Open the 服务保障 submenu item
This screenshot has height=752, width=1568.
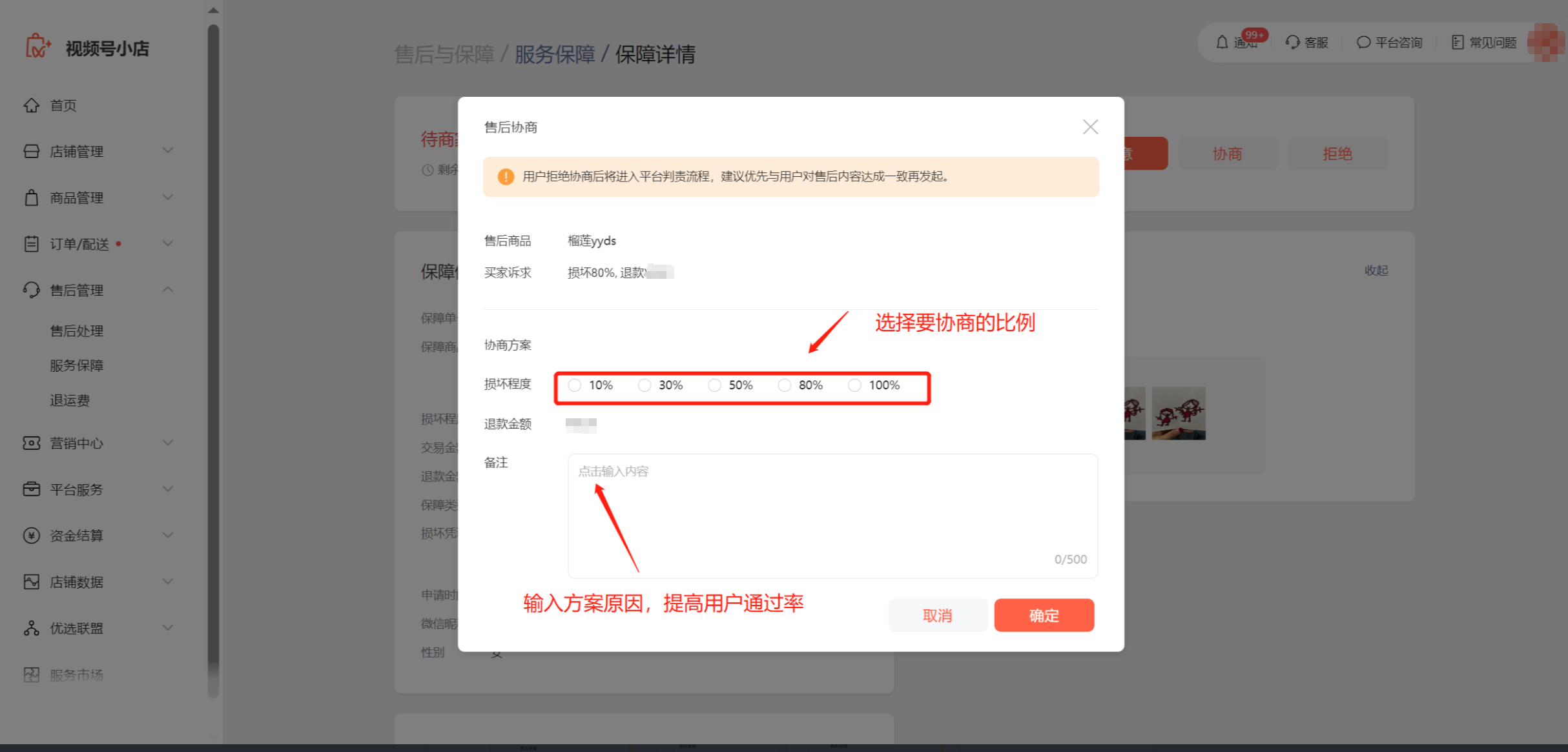click(76, 365)
